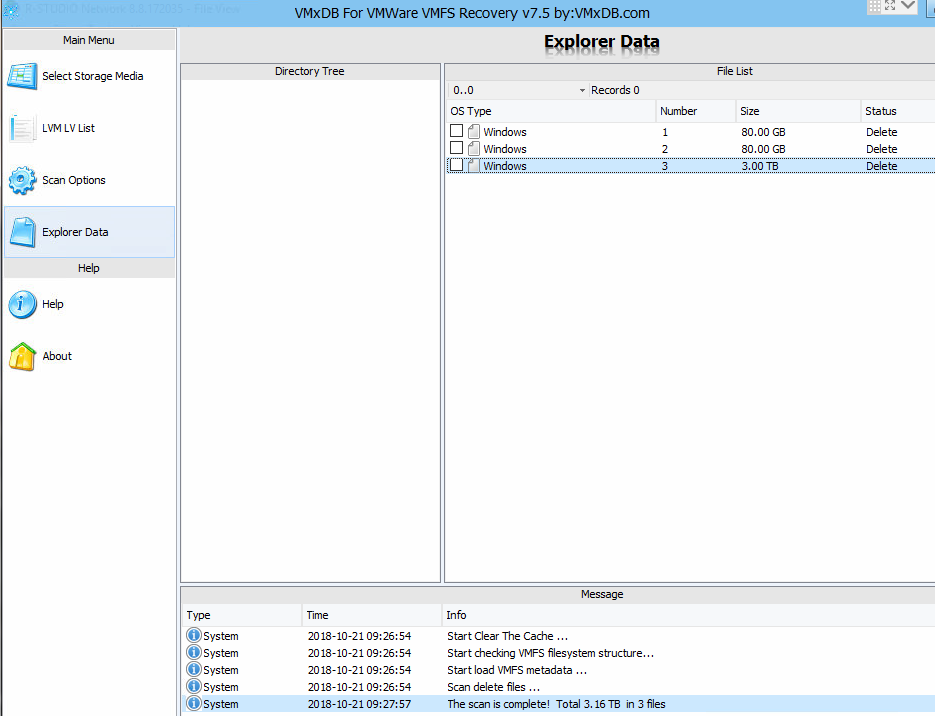Click the grid icon in the title bar

[x=874, y=7]
